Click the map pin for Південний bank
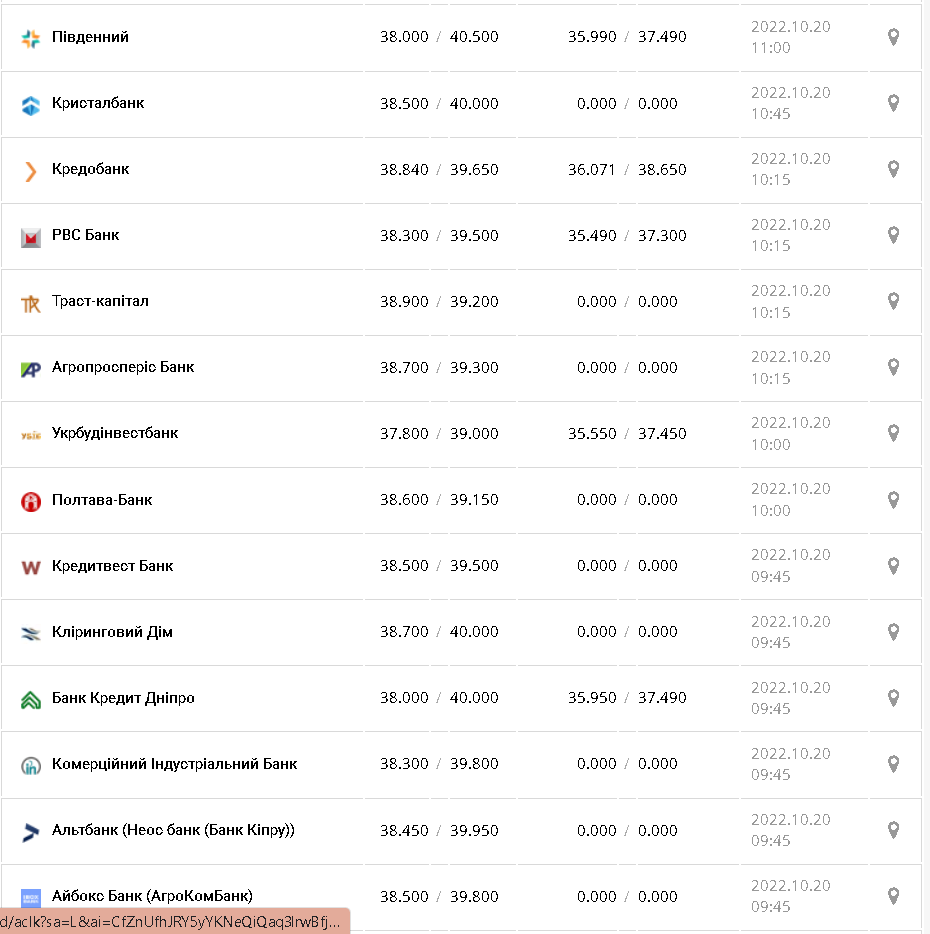 click(x=893, y=37)
